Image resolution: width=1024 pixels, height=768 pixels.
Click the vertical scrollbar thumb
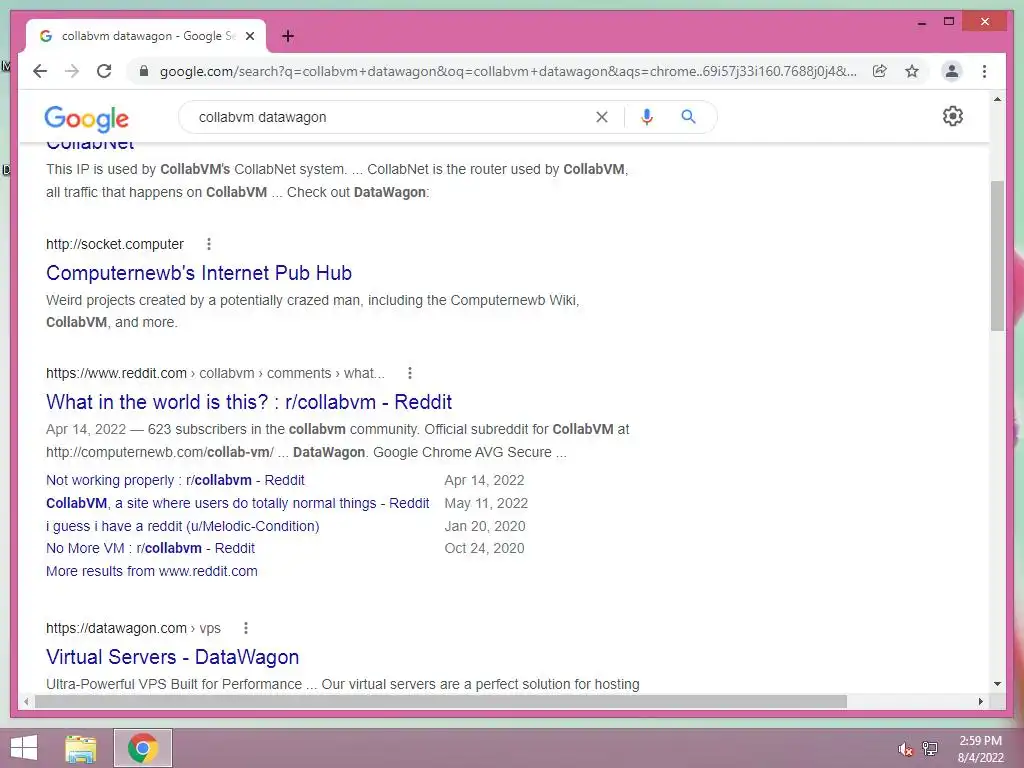(997, 256)
